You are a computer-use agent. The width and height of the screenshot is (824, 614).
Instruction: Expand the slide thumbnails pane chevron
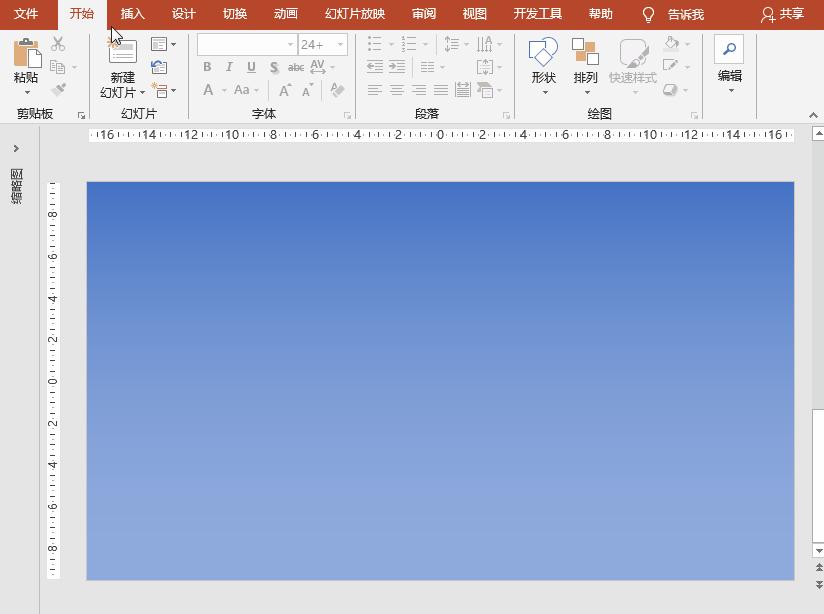tap(15, 148)
